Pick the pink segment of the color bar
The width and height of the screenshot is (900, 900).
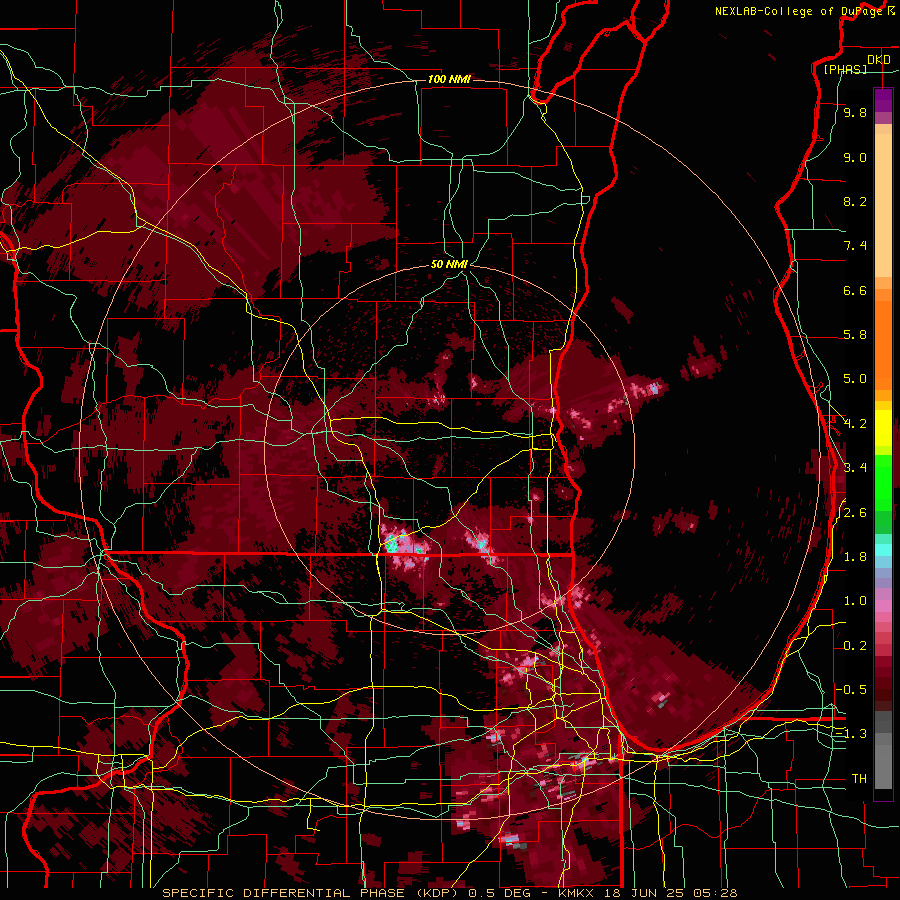pyautogui.click(x=883, y=605)
